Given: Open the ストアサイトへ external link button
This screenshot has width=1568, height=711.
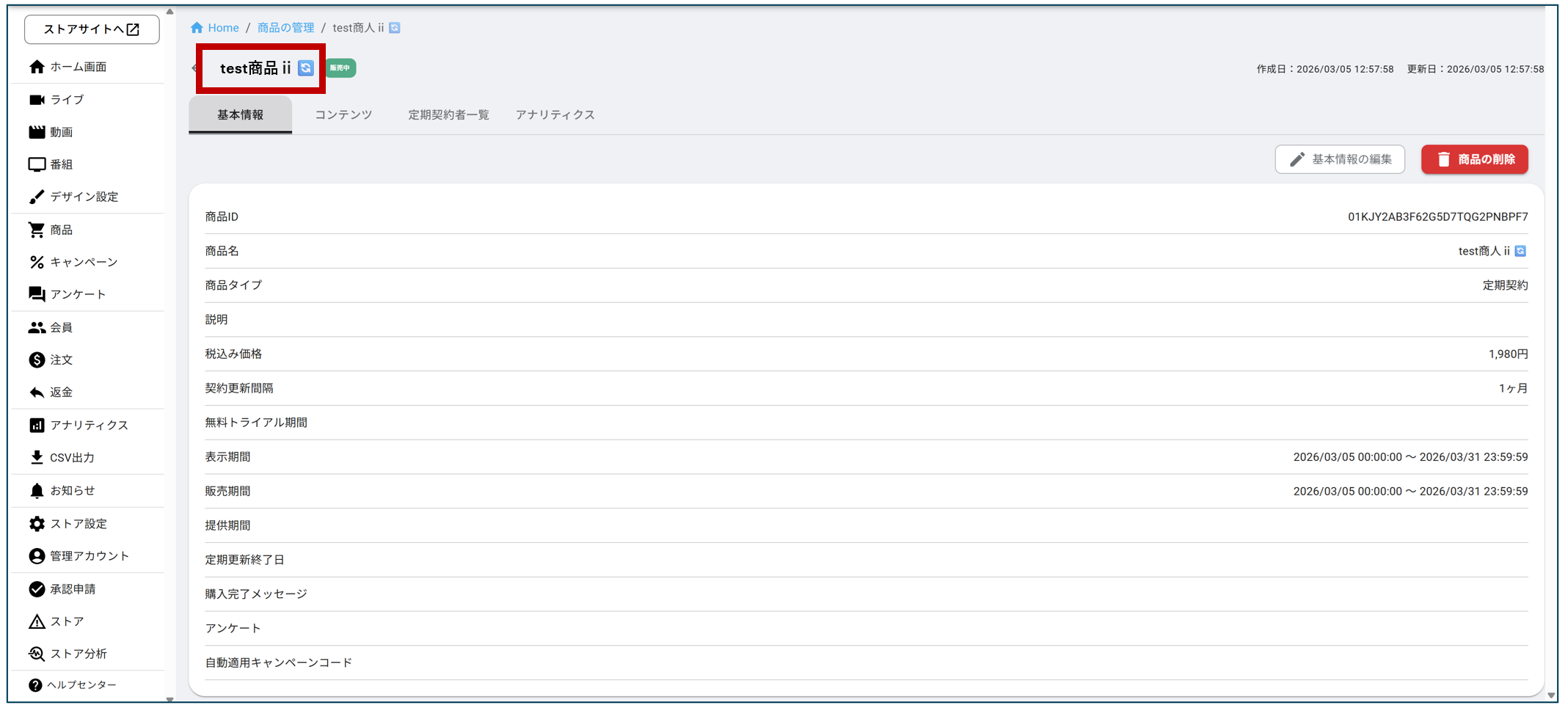Looking at the screenshot, I should tap(92, 29).
